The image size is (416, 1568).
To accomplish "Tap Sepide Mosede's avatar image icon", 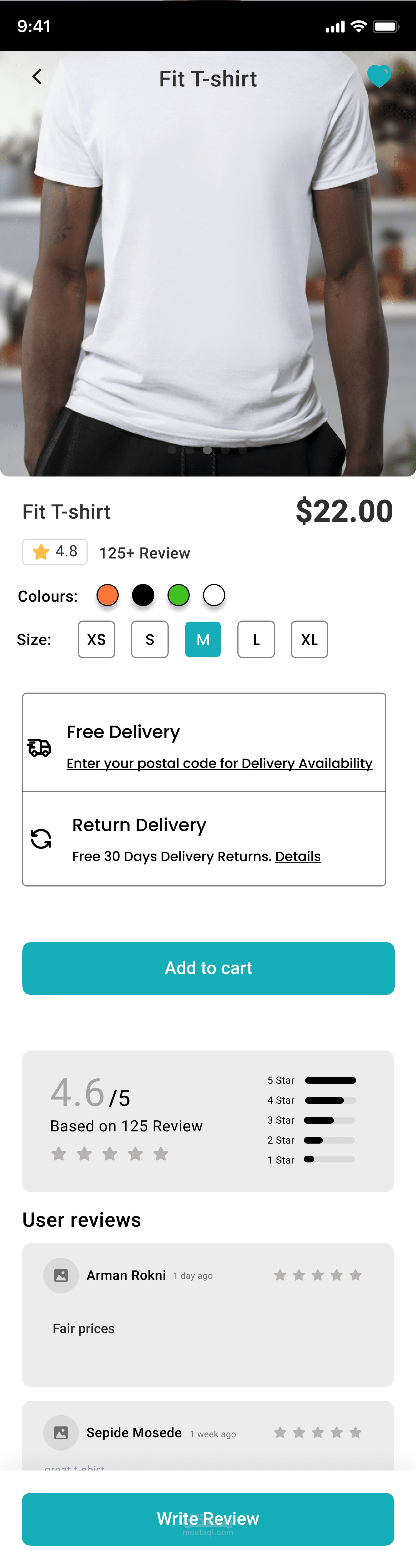I will (x=61, y=1432).
